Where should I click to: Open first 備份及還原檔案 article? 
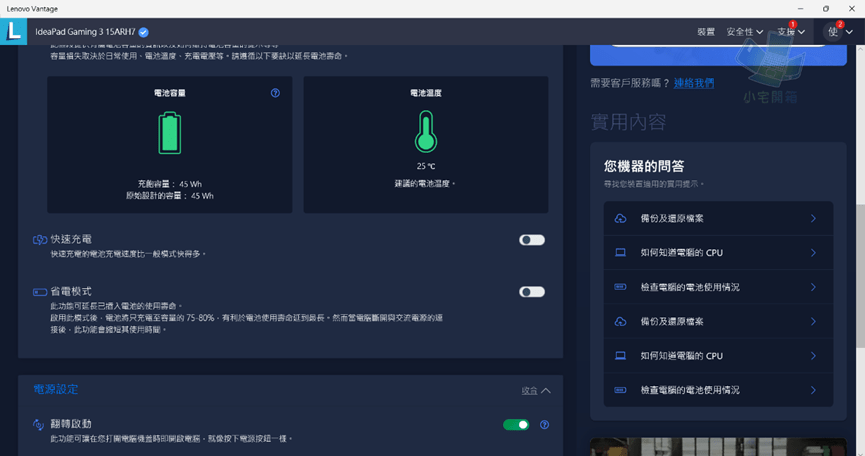click(x=718, y=218)
